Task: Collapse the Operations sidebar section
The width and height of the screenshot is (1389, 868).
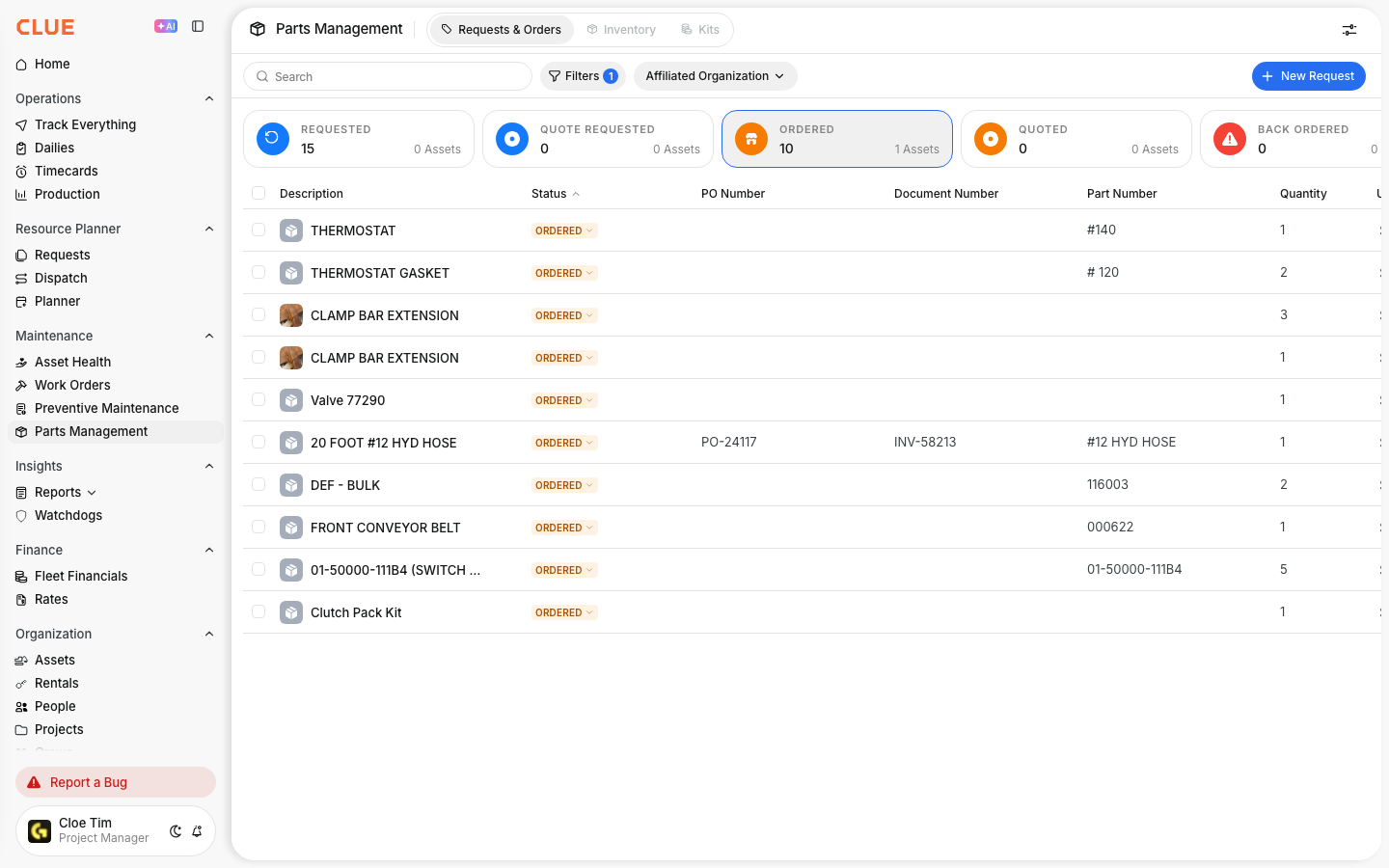Action: pyautogui.click(x=209, y=98)
